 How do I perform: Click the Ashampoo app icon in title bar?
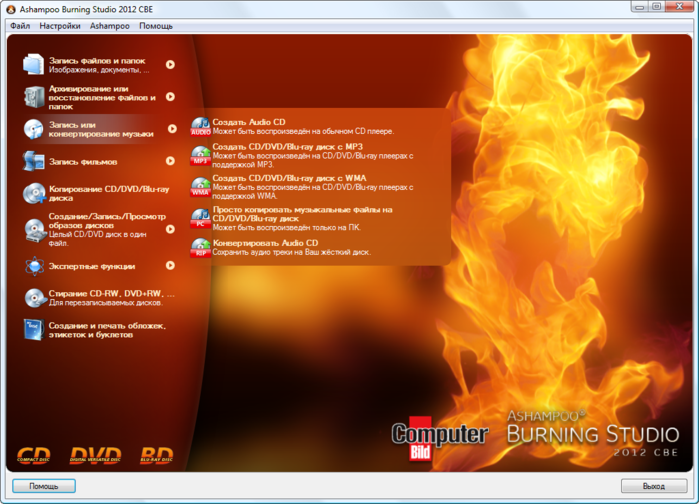[11, 9]
